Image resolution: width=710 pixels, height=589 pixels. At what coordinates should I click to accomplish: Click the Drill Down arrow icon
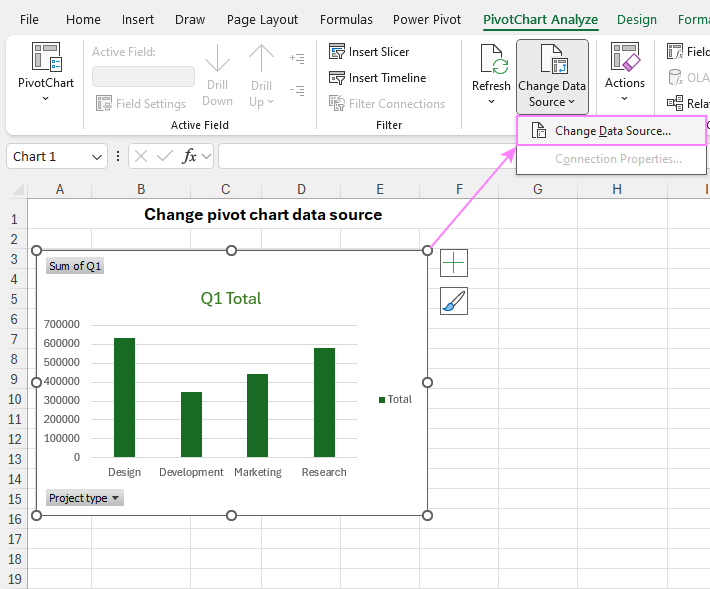pos(217,58)
